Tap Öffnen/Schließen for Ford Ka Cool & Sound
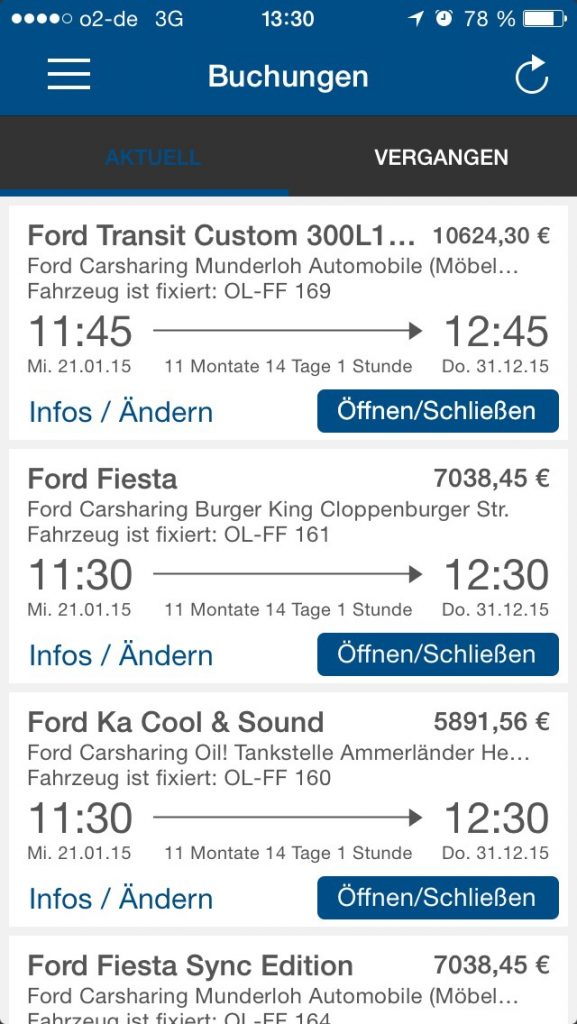 [x=438, y=897]
